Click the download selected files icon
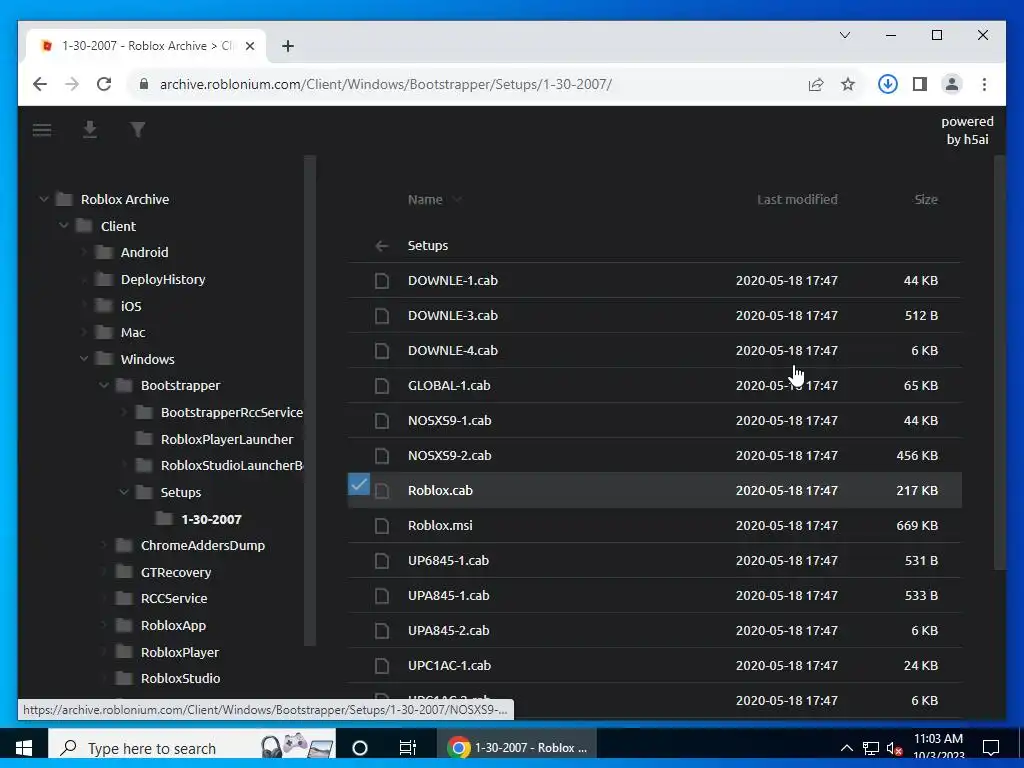Screen dimensions: 1024x768 [90, 130]
